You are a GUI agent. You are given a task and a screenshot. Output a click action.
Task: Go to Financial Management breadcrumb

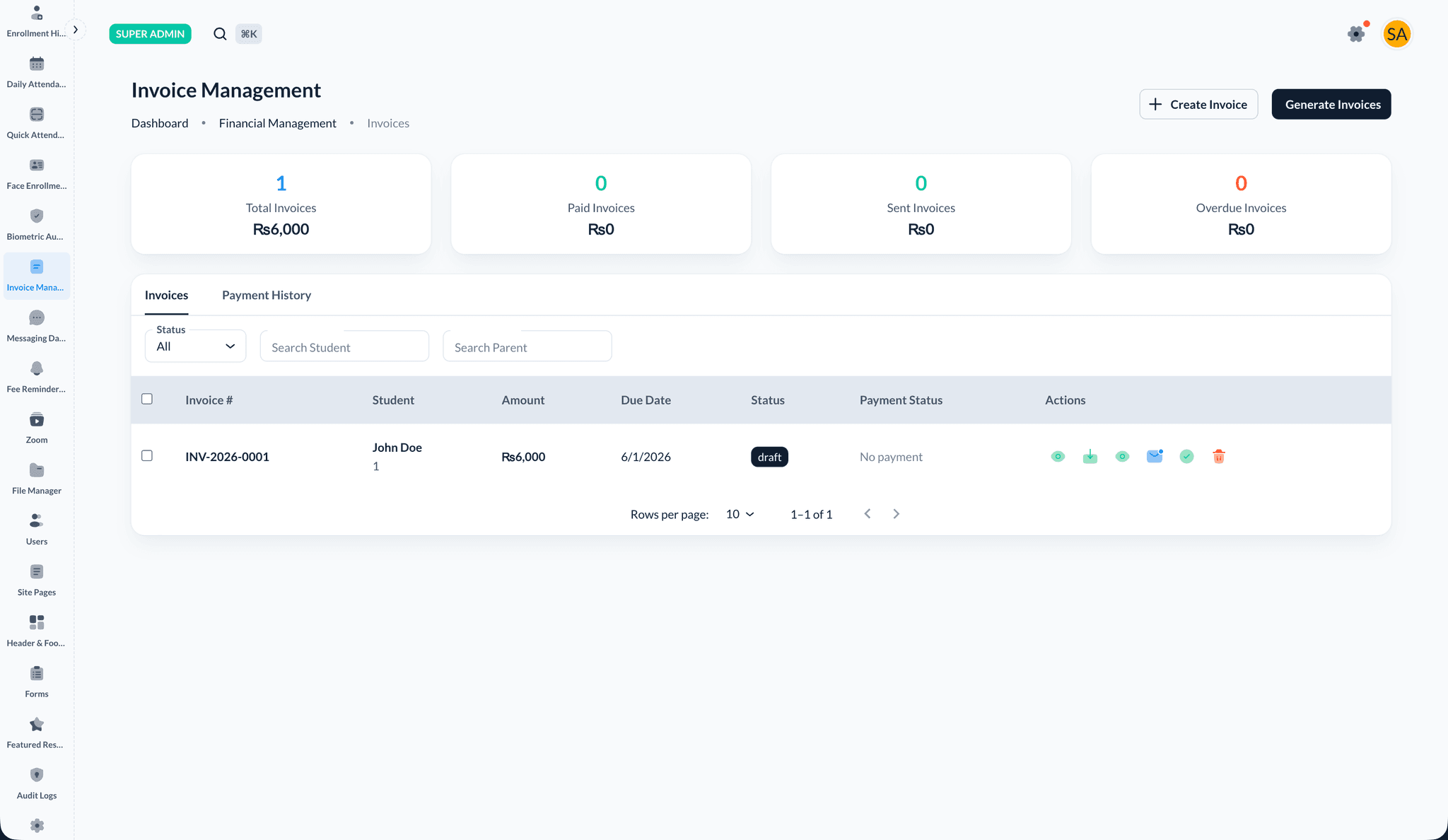click(278, 123)
